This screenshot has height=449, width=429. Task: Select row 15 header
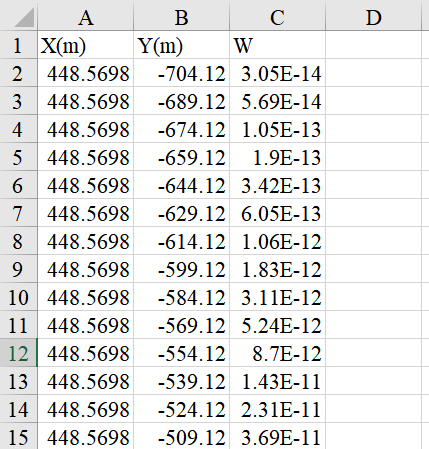(x=18, y=436)
